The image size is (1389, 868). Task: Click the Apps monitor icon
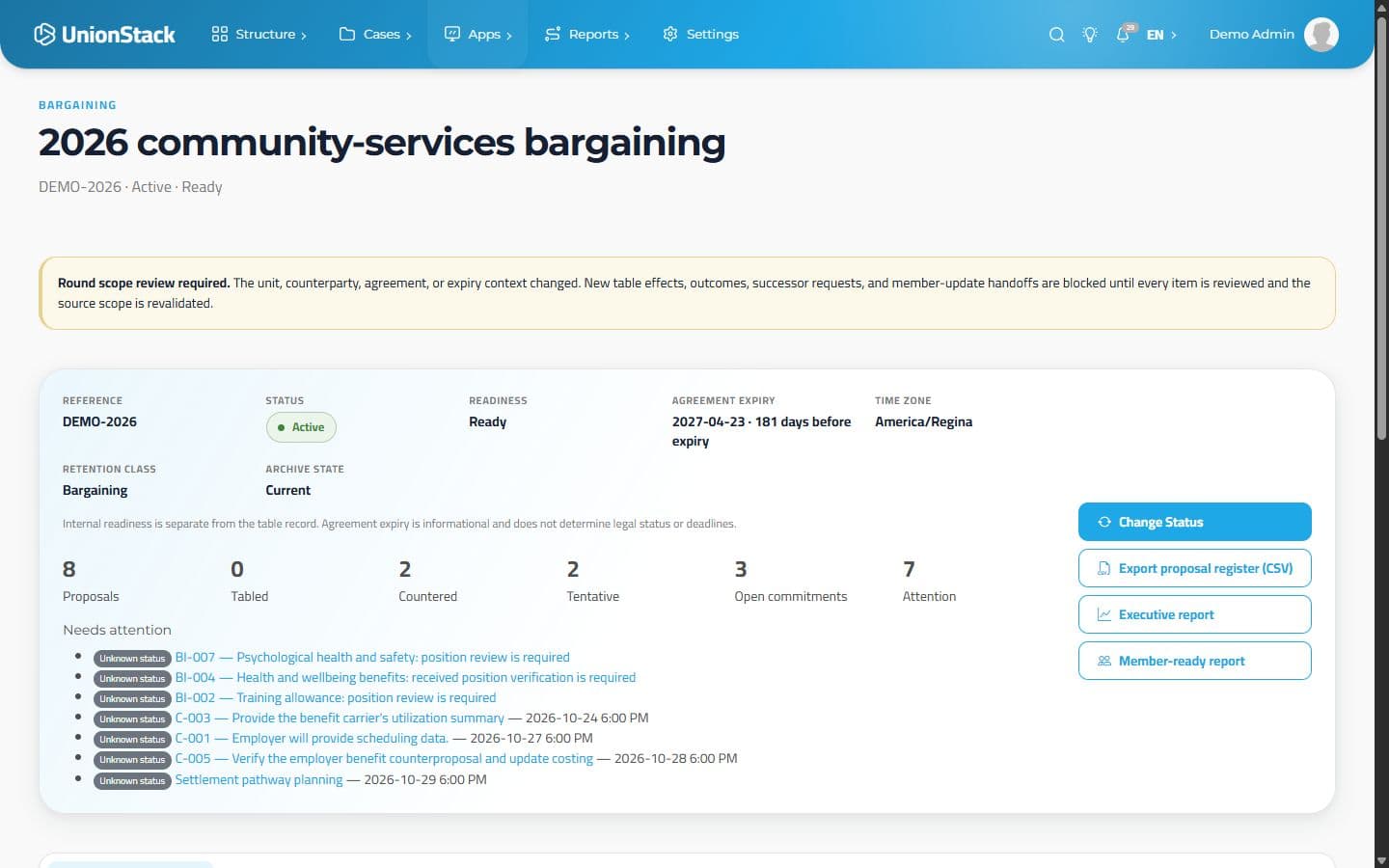[451, 34]
